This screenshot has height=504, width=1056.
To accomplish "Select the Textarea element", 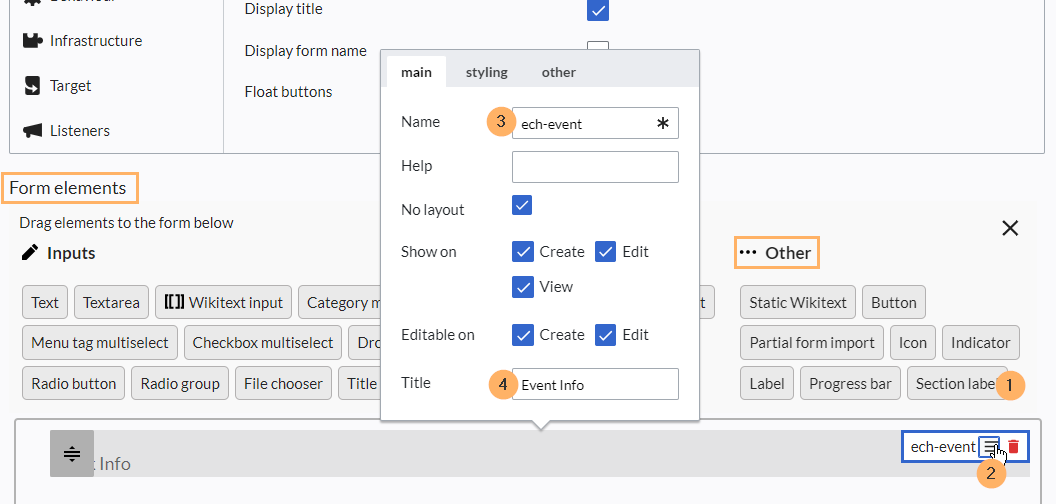I will click(111, 303).
